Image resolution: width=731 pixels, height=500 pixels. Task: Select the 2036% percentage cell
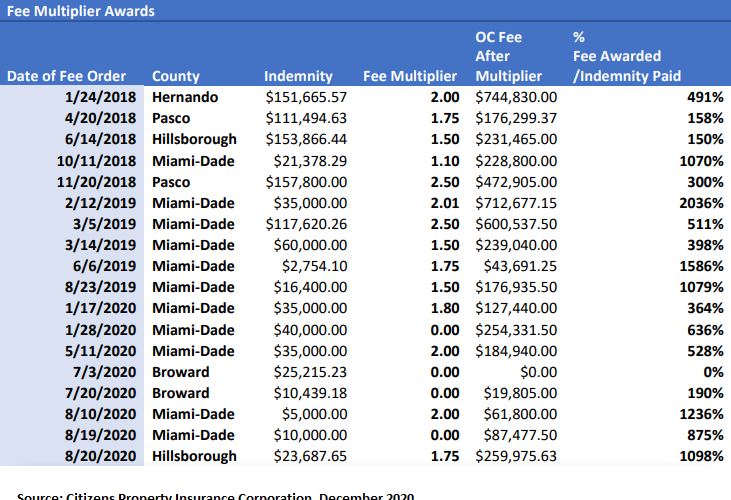(700, 203)
